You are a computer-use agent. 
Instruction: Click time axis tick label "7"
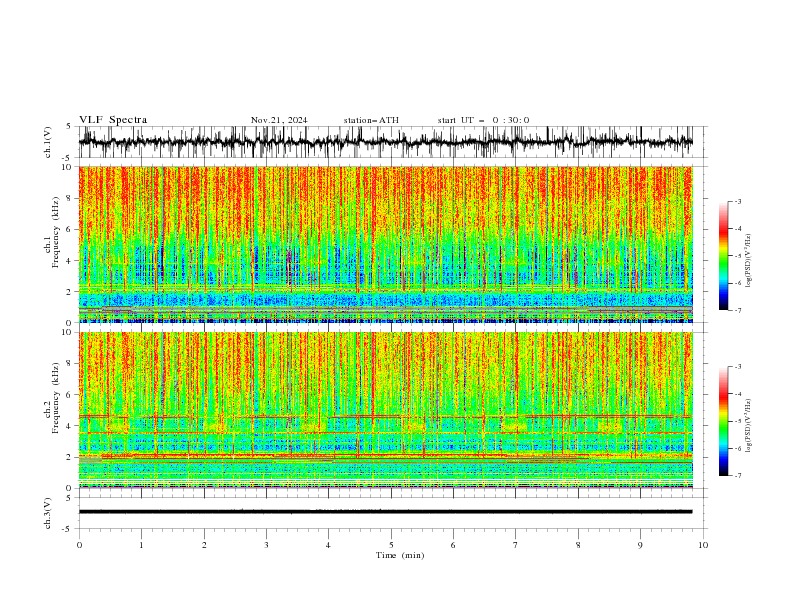[x=516, y=545]
